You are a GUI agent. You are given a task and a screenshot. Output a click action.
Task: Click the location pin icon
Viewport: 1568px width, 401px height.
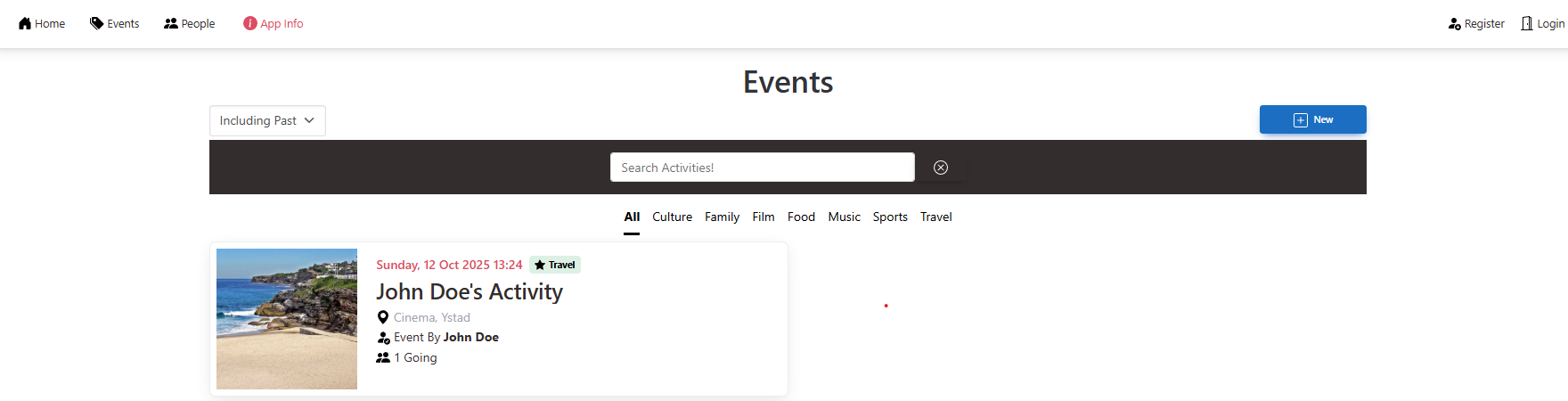(x=383, y=317)
